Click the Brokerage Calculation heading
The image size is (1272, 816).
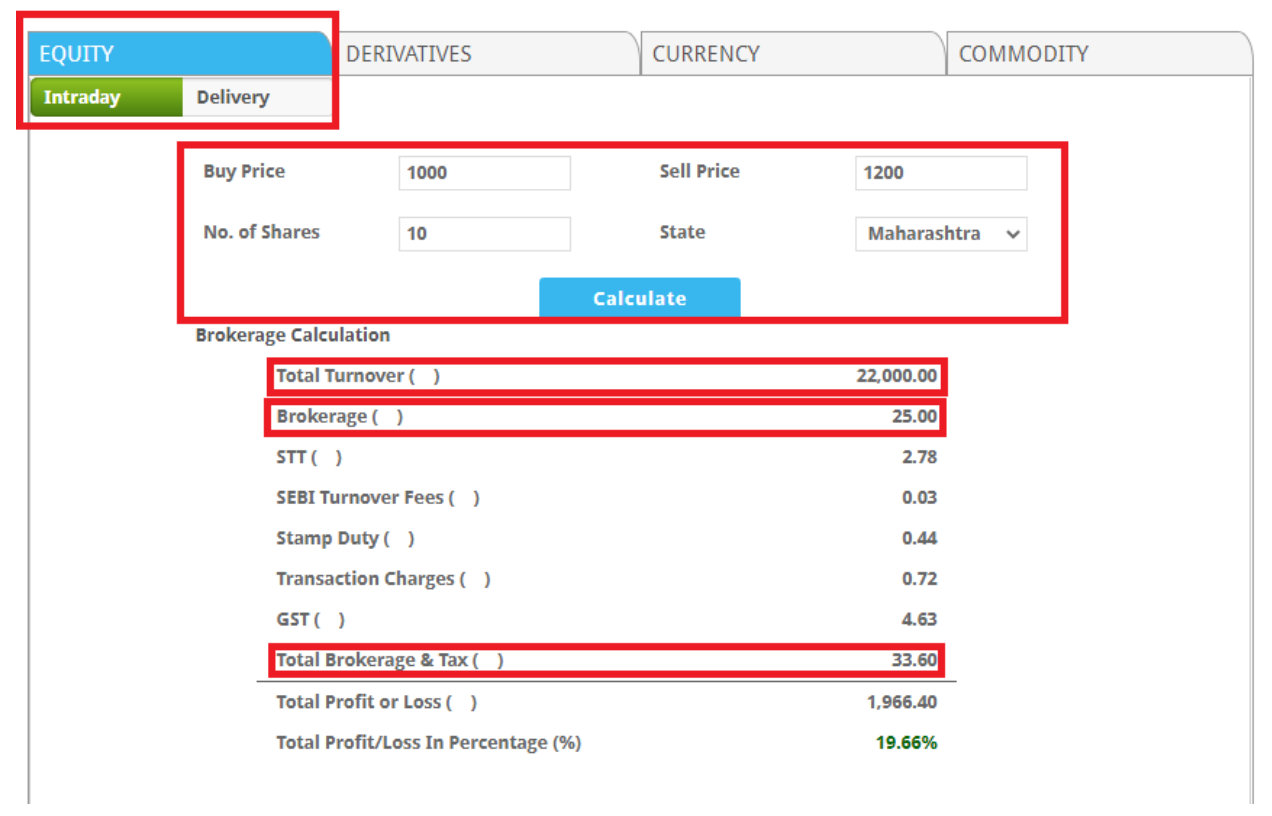tap(293, 335)
